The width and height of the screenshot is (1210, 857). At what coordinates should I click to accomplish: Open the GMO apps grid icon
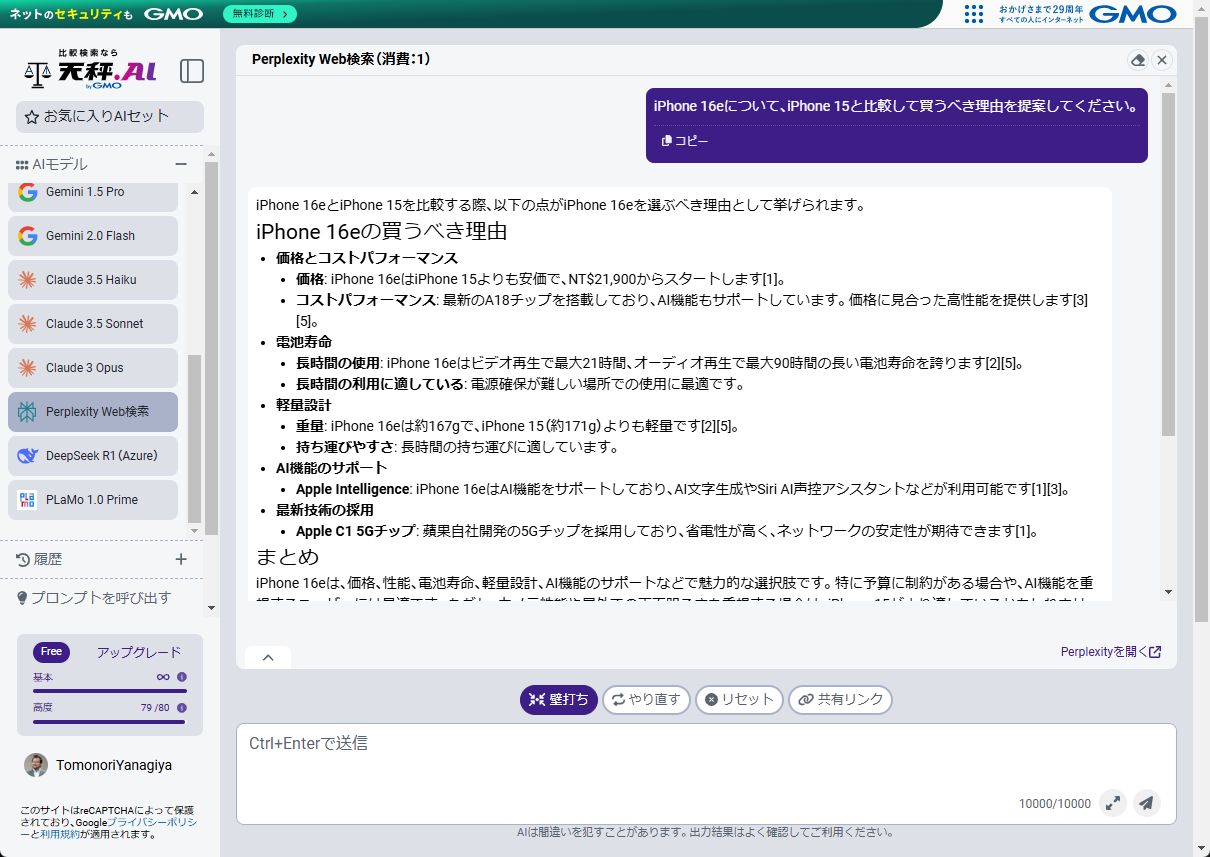(974, 14)
